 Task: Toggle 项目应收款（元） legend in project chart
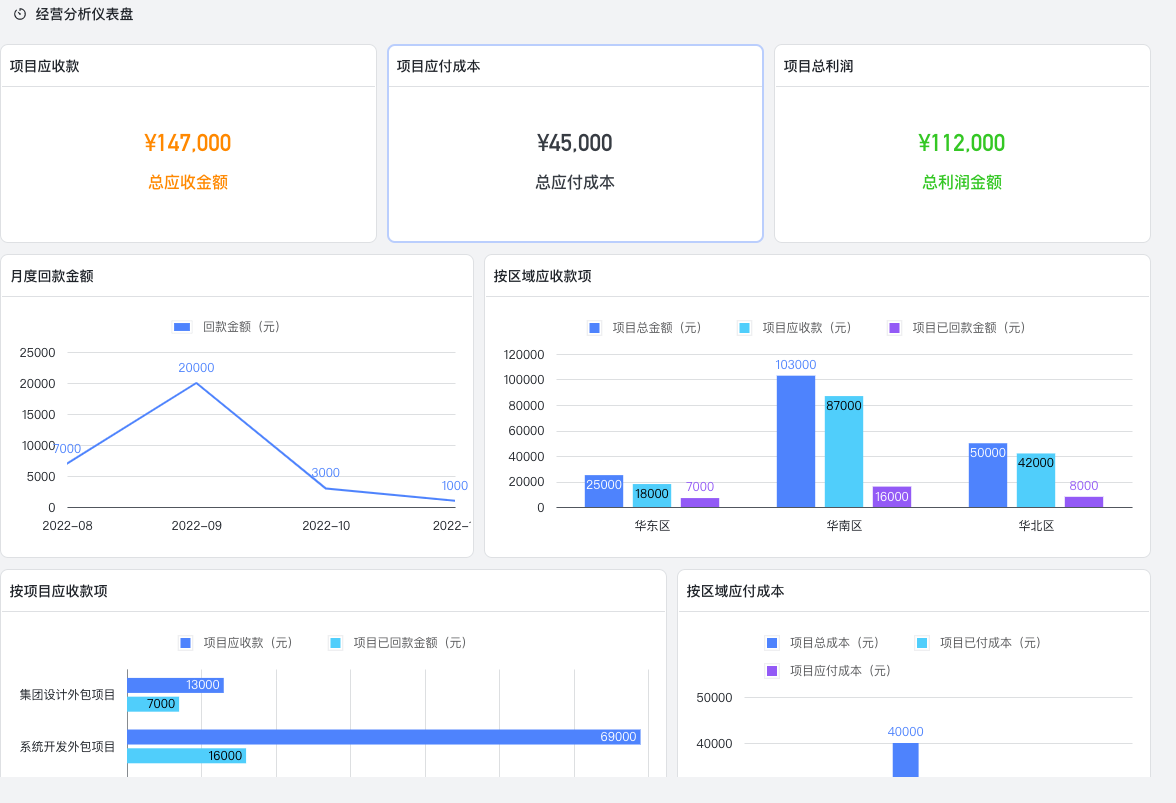coord(186,643)
